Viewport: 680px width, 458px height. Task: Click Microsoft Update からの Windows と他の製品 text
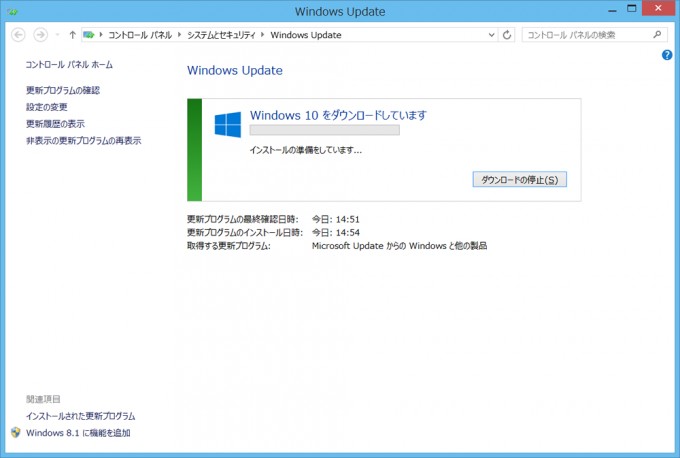399,246
